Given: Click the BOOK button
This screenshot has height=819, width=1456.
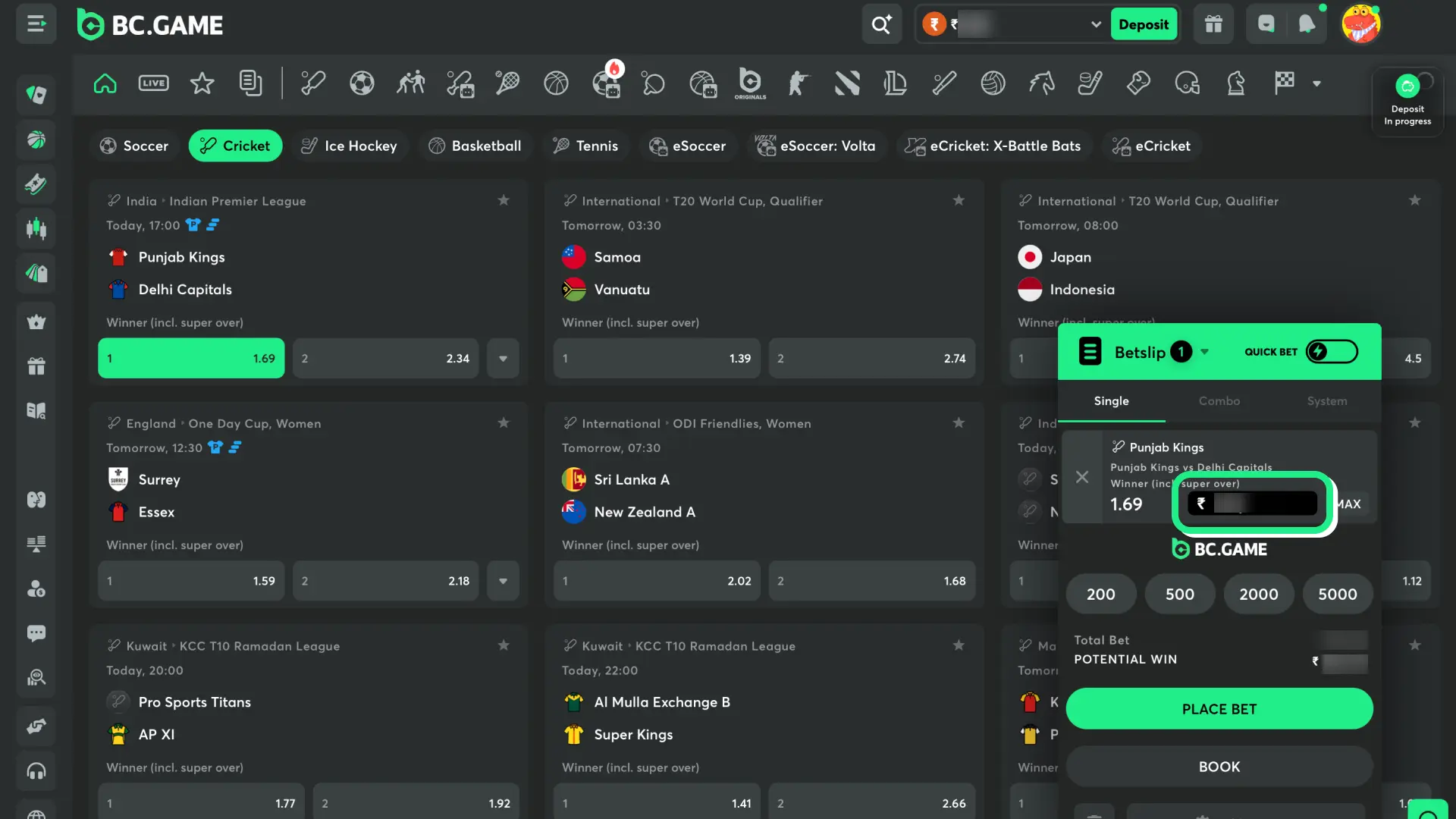Looking at the screenshot, I should 1219,767.
